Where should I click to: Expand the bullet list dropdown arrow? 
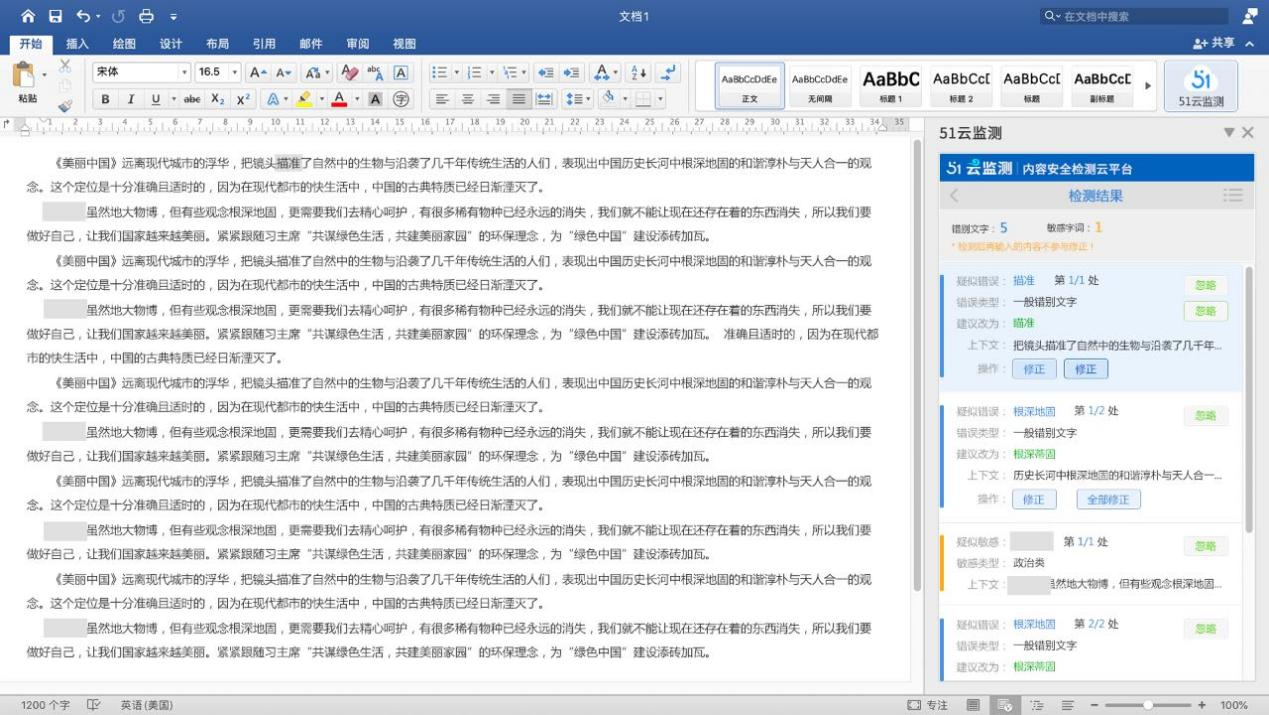tap(457, 72)
